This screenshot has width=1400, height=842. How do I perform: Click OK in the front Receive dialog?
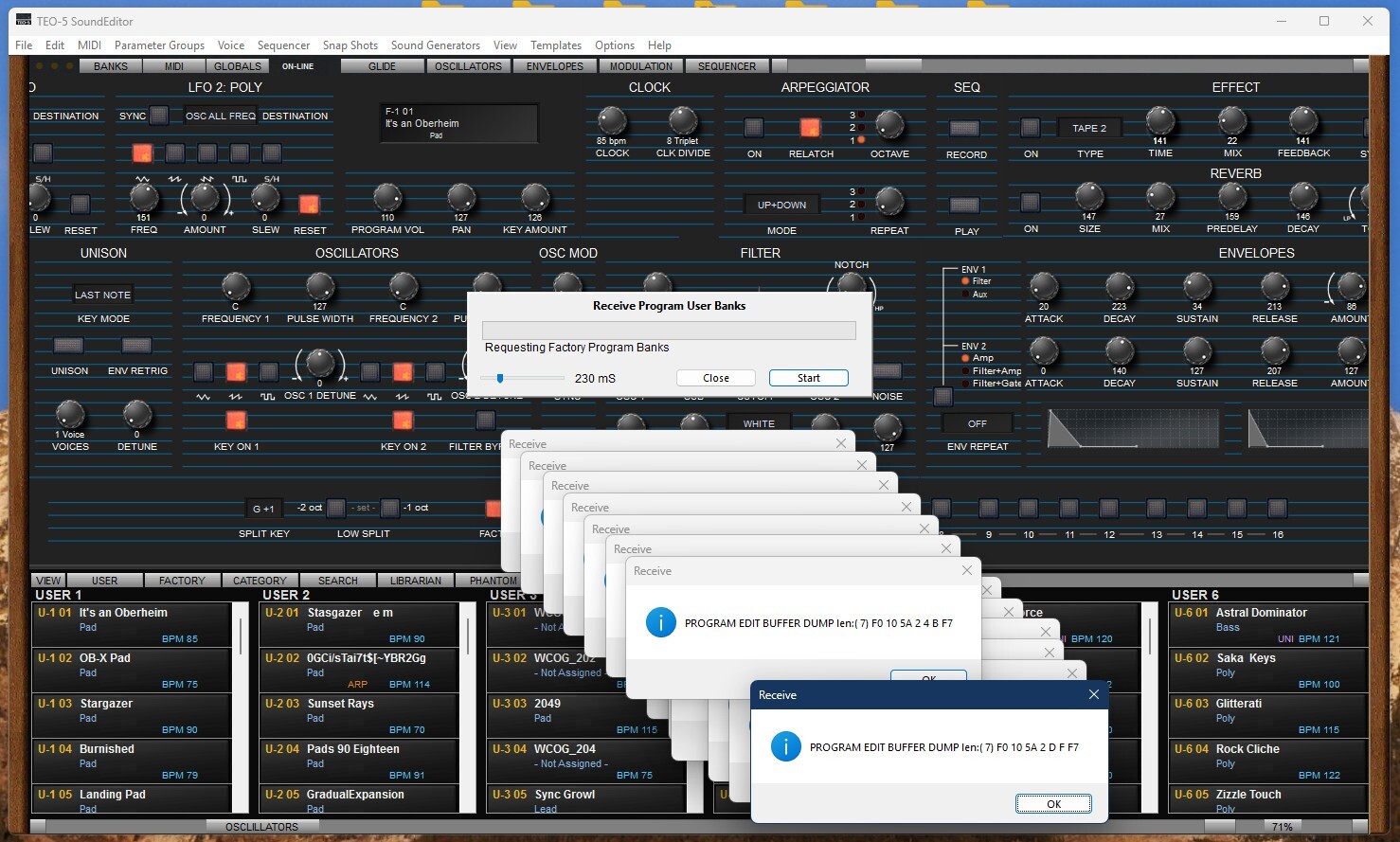(x=1053, y=804)
